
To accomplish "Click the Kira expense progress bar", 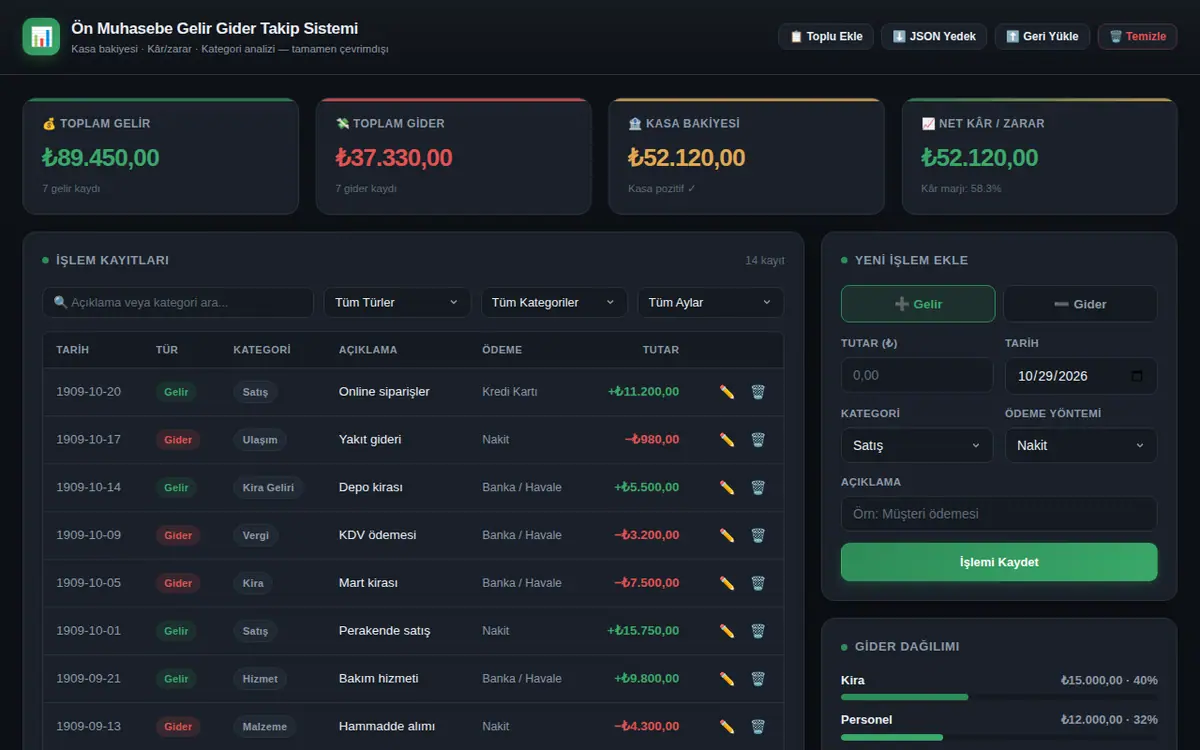I will (999, 697).
